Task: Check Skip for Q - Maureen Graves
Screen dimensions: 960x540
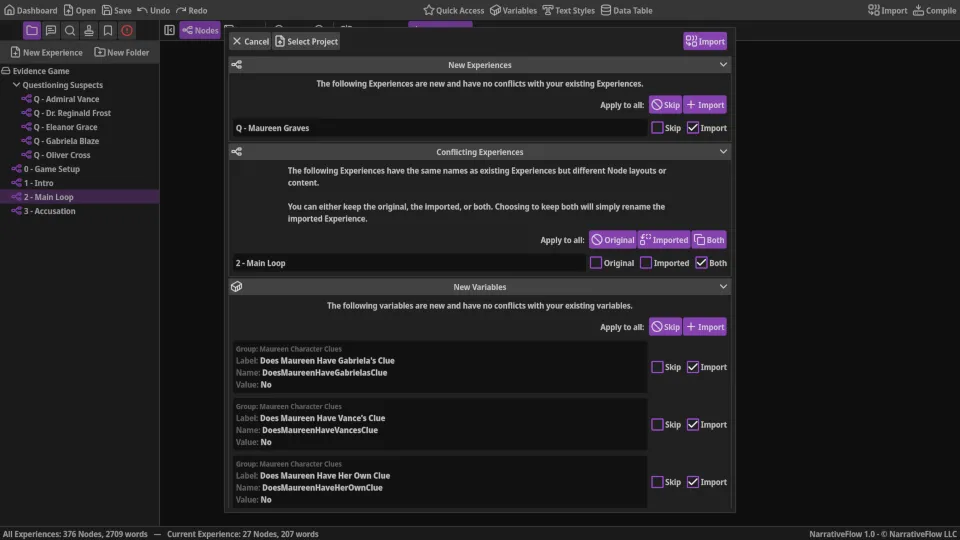Action: point(657,128)
